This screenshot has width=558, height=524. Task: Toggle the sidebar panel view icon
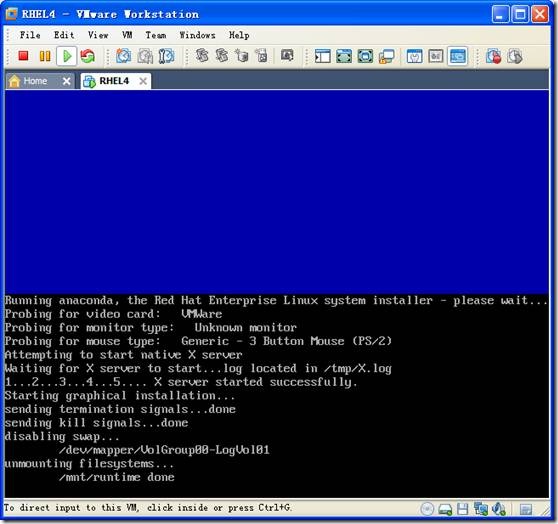(322, 56)
